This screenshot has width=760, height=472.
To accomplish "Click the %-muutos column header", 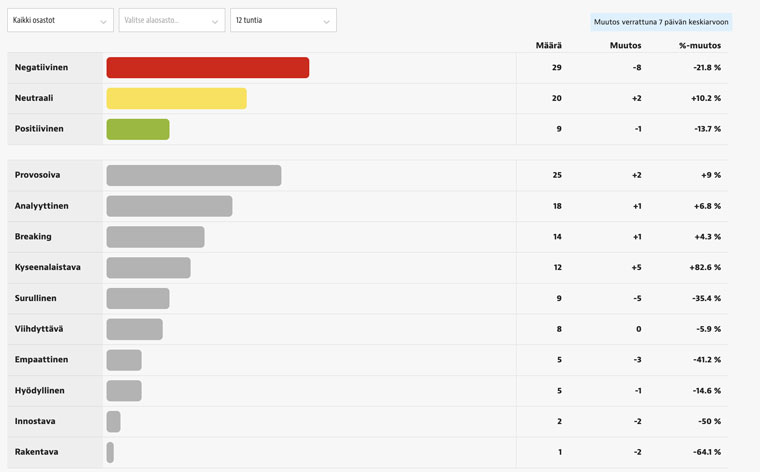I will [x=700, y=46].
